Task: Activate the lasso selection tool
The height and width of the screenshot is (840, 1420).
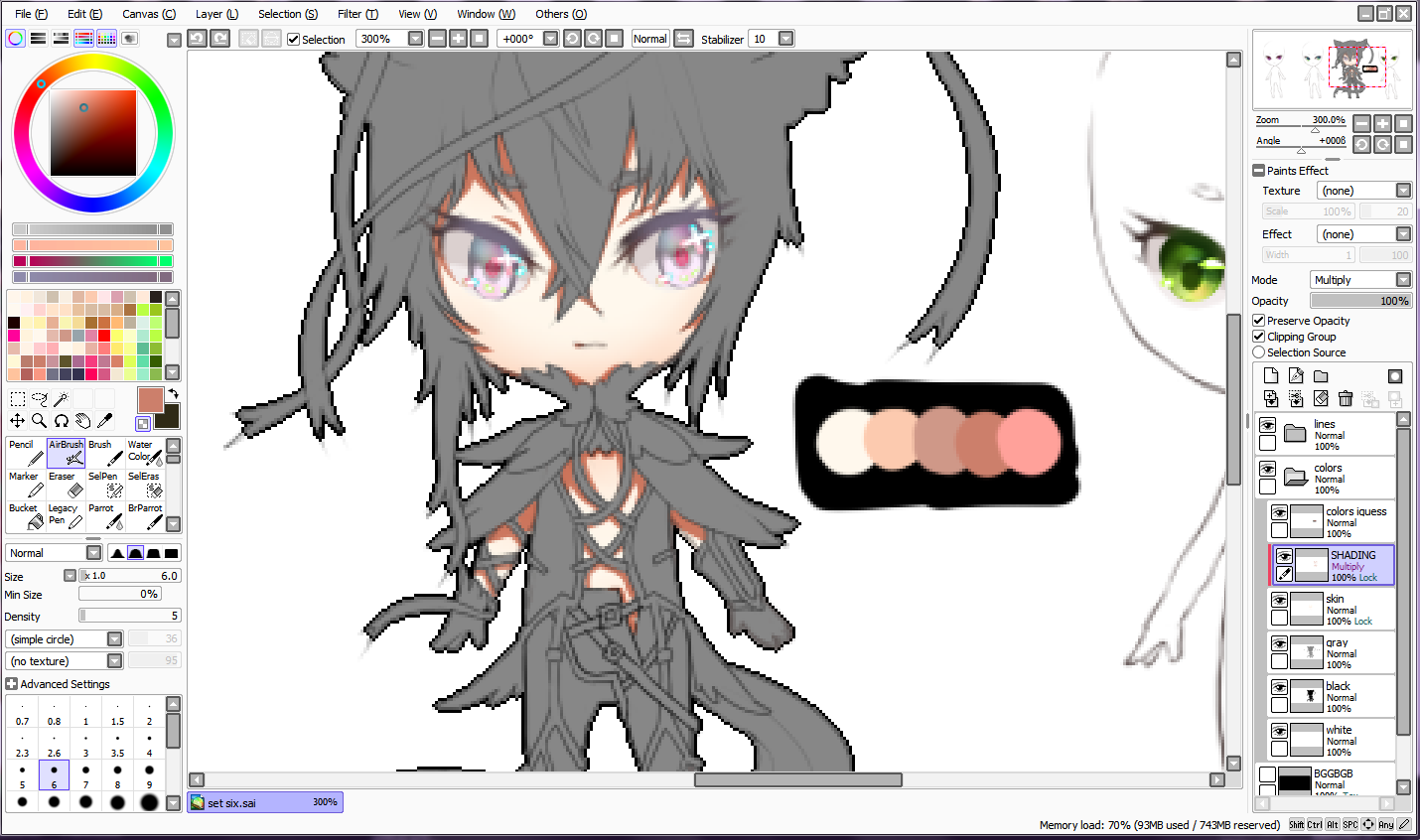Action: [x=40, y=399]
